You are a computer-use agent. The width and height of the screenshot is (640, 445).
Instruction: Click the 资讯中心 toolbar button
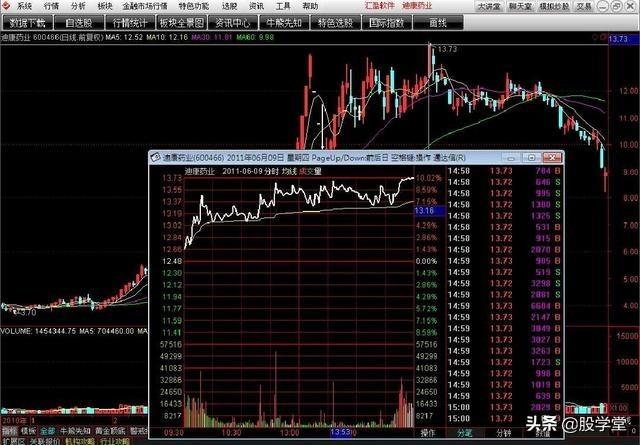tap(234, 20)
